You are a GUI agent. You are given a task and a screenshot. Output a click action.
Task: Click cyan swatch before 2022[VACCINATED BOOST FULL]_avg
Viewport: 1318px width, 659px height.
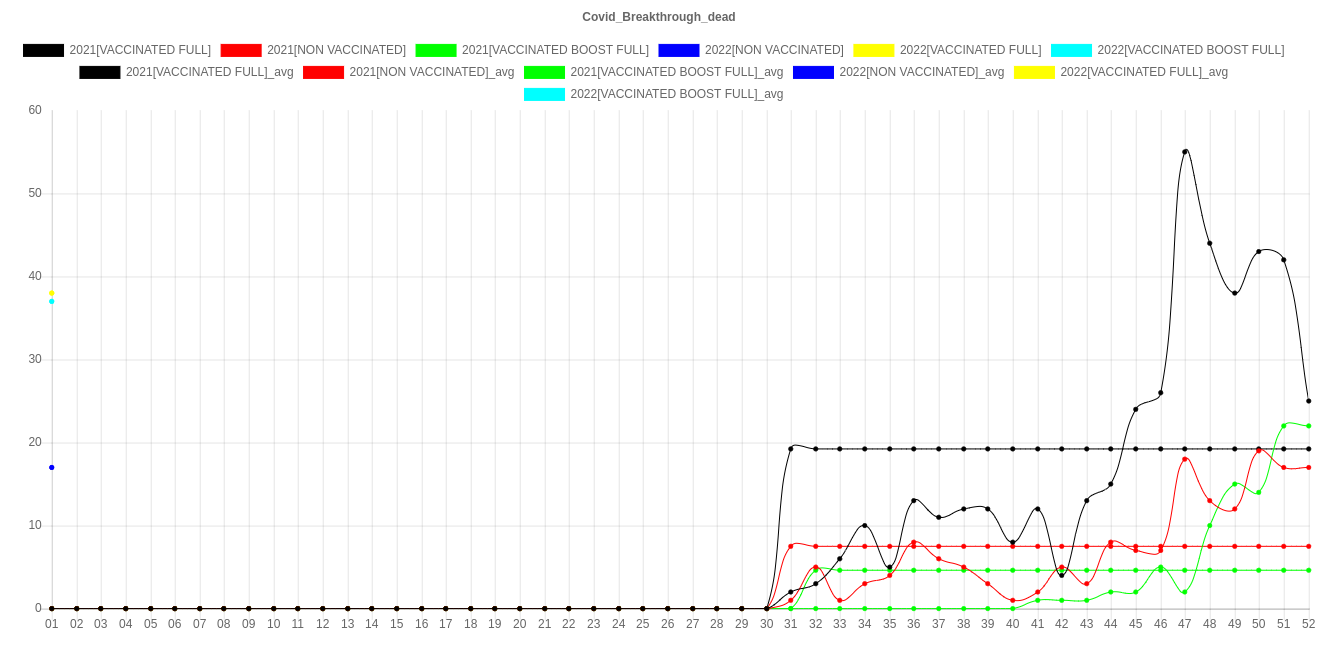[544, 94]
